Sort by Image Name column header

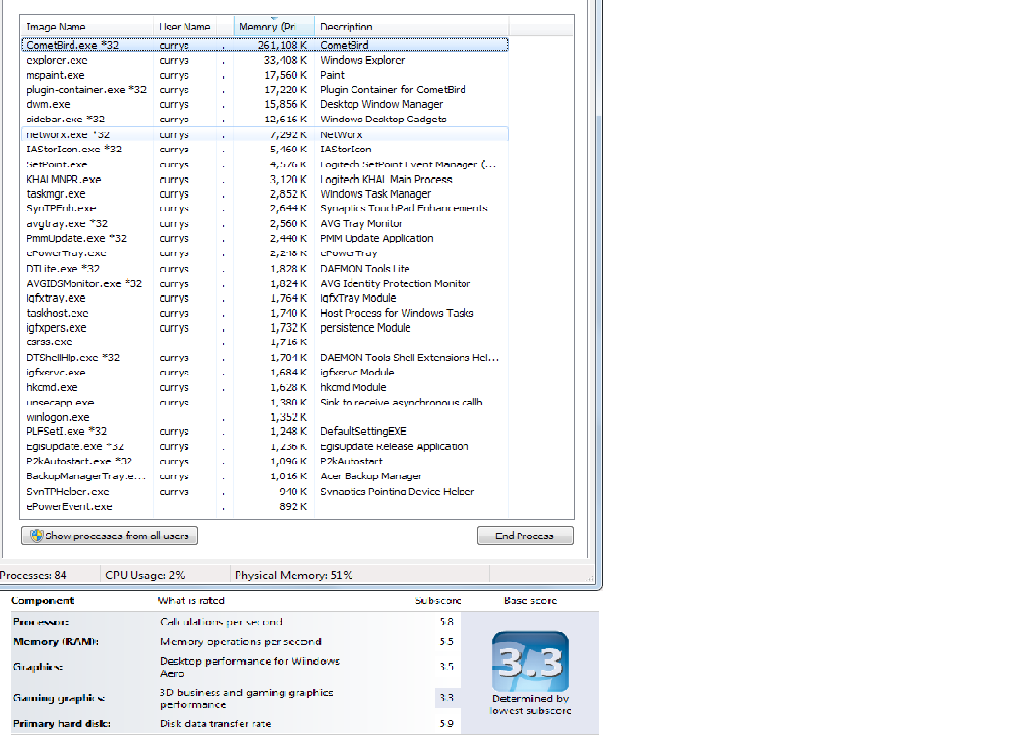coord(88,27)
